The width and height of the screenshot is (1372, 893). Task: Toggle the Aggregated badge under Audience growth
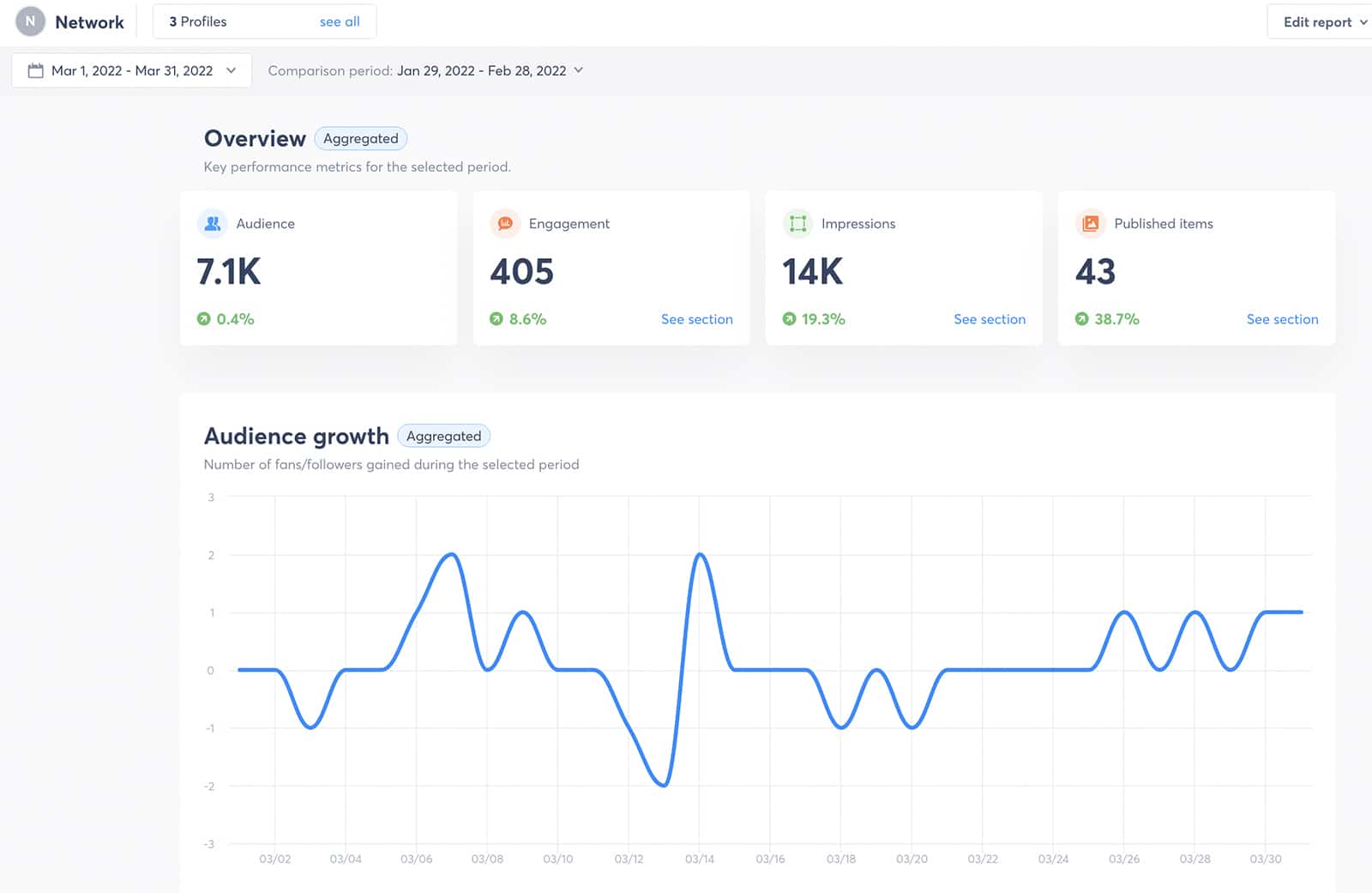[443, 436]
